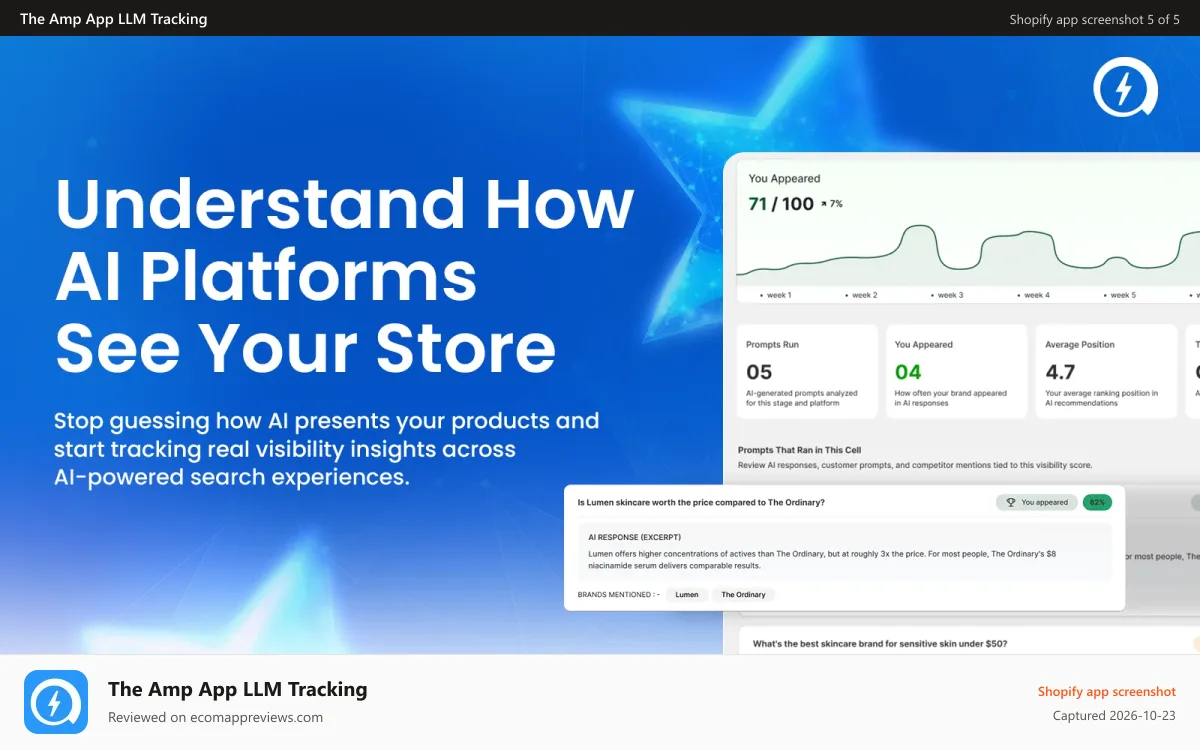Click the Amp App LLM Tracking footer title
This screenshot has width=1200, height=750.
pos(237,689)
